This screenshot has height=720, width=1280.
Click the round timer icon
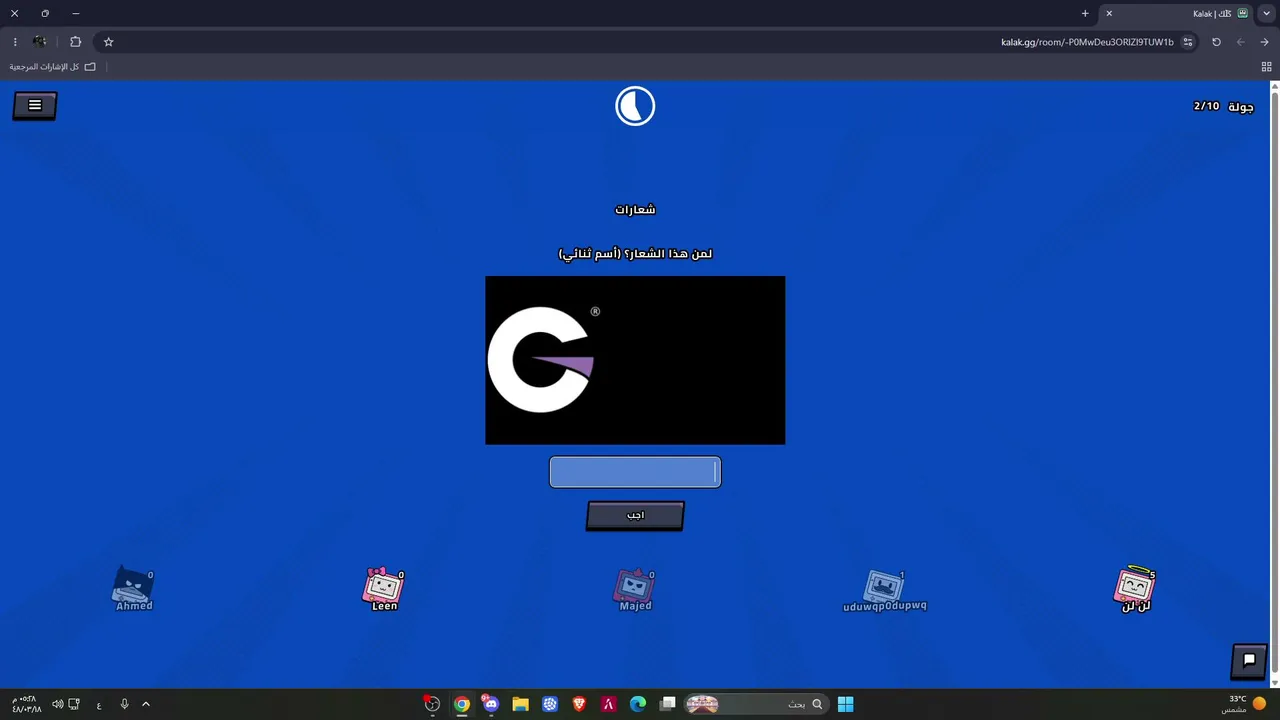click(635, 106)
